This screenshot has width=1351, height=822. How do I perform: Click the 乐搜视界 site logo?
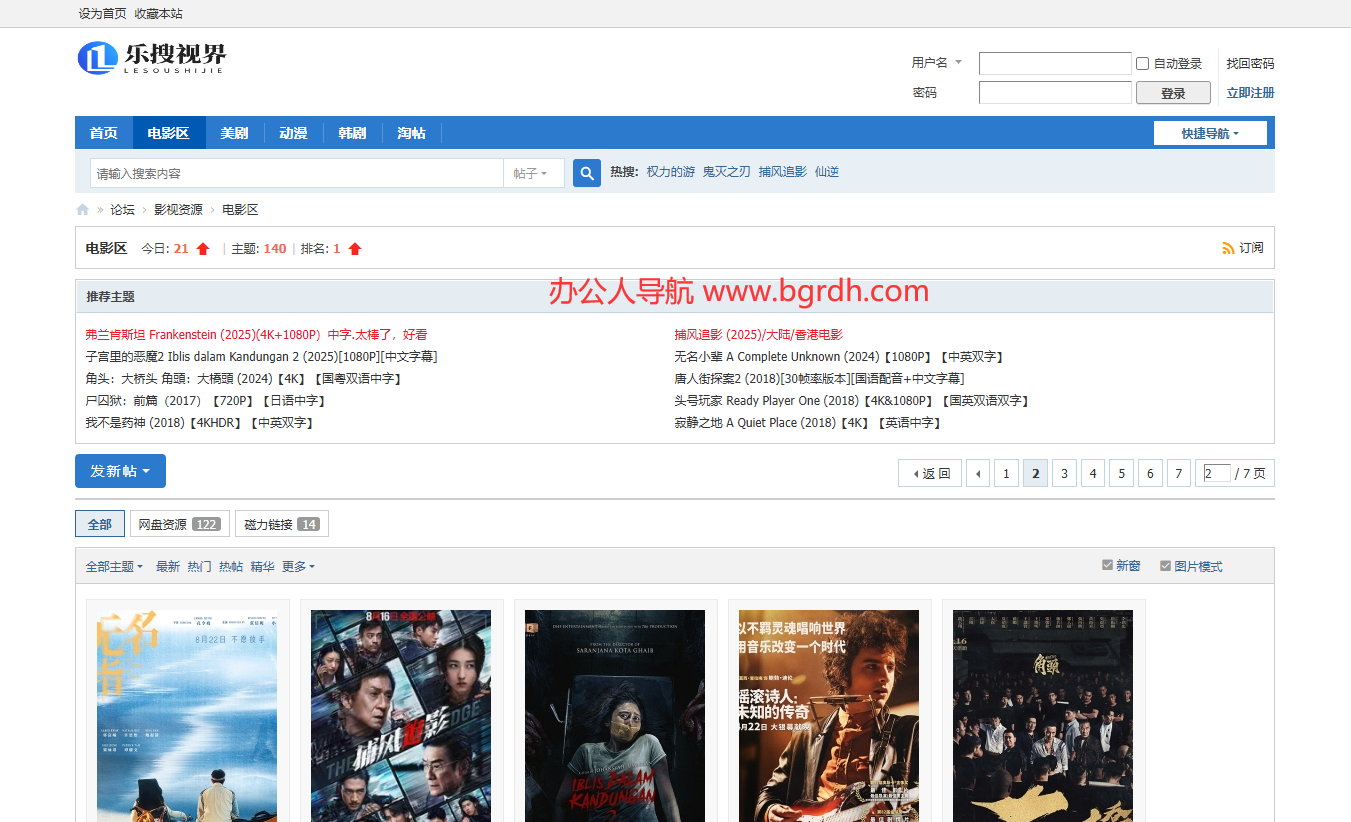pyautogui.click(x=152, y=58)
